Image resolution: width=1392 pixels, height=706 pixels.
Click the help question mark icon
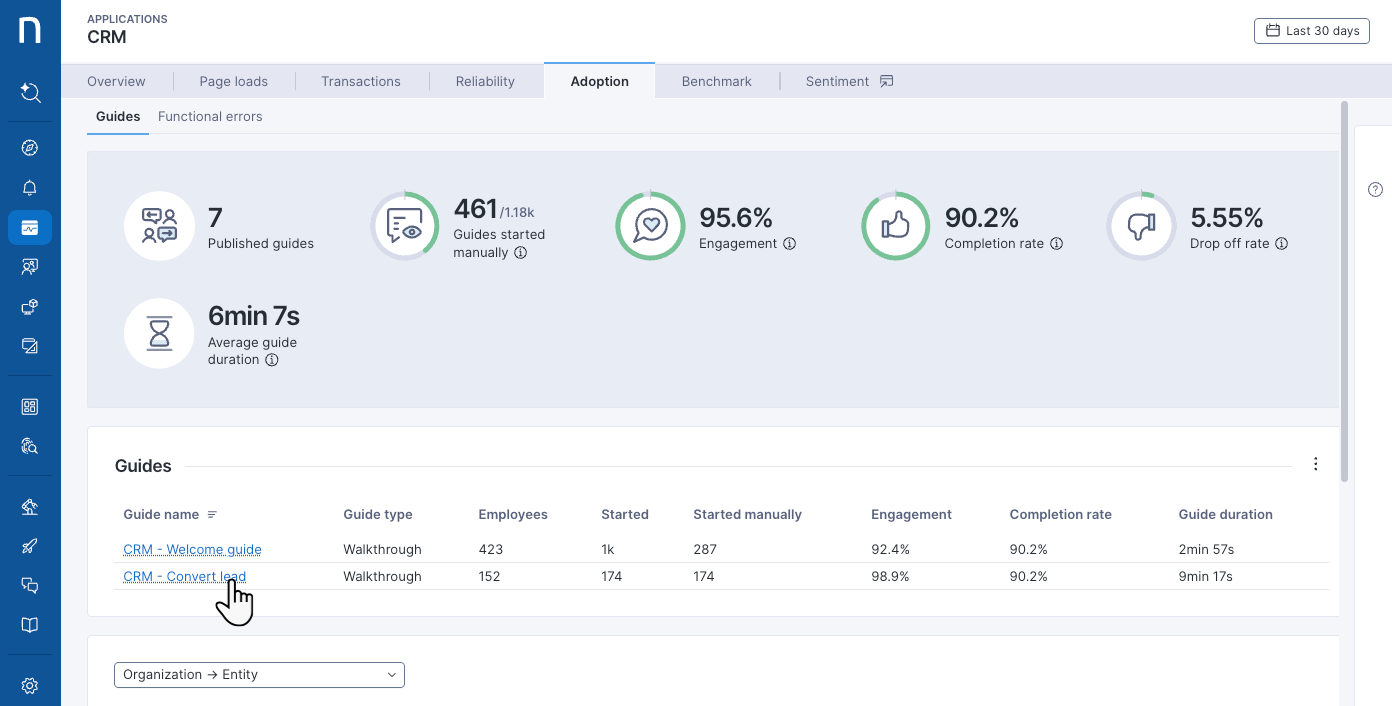tap(1375, 190)
